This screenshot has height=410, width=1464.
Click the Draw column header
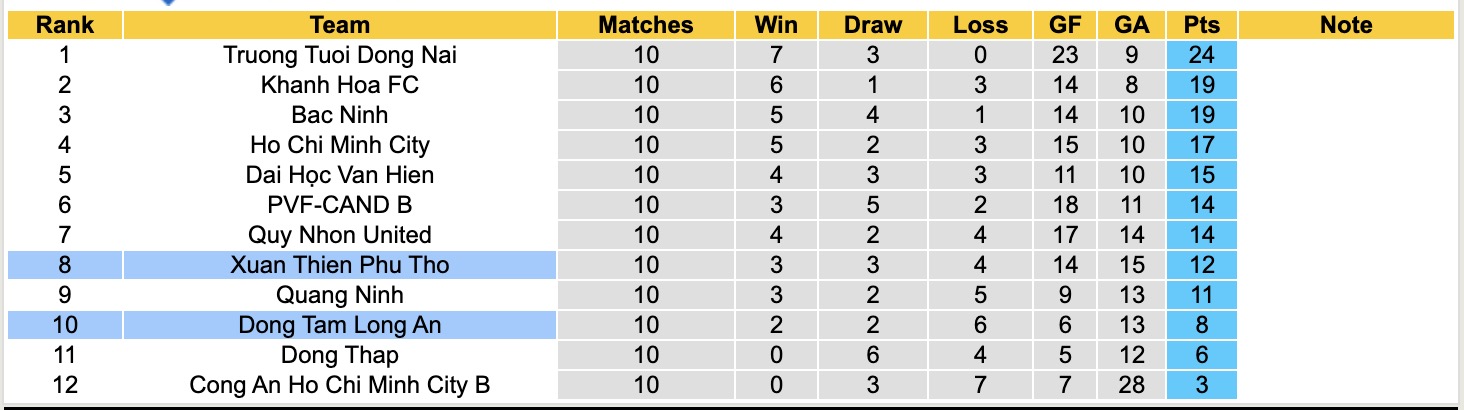coord(872,25)
